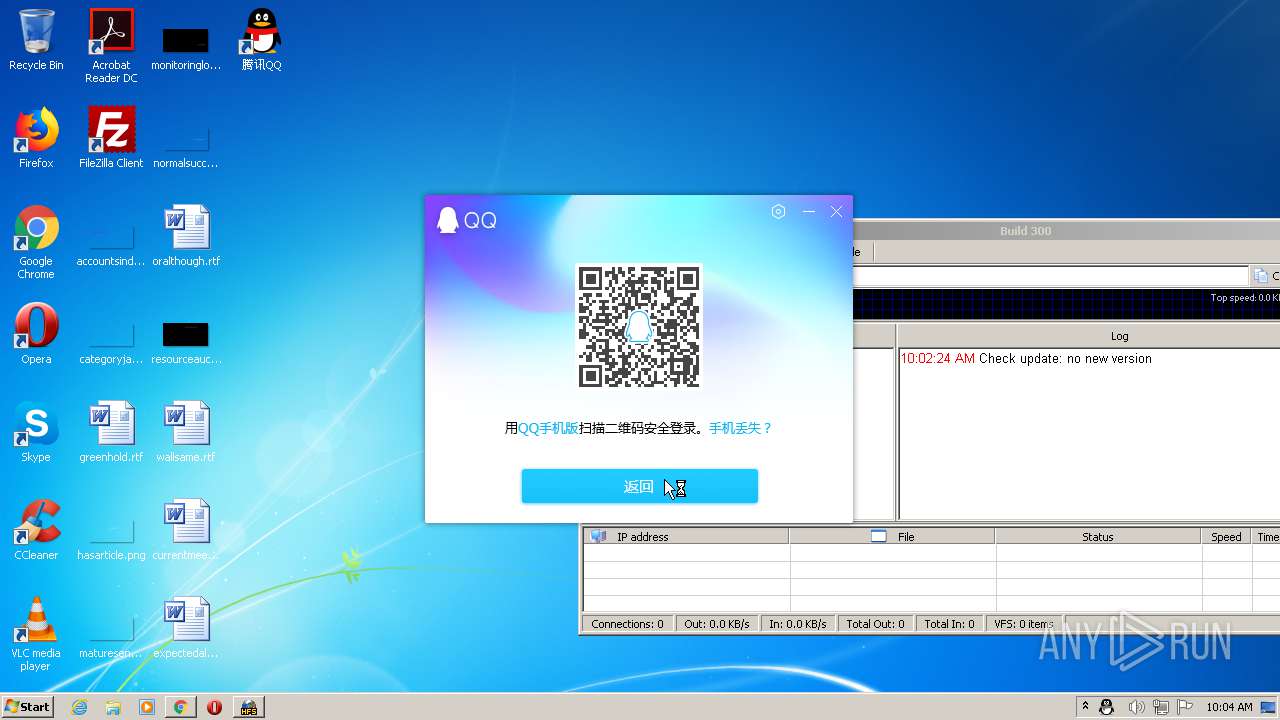
Task: Close the QQ login window
Action: pos(837,212)
